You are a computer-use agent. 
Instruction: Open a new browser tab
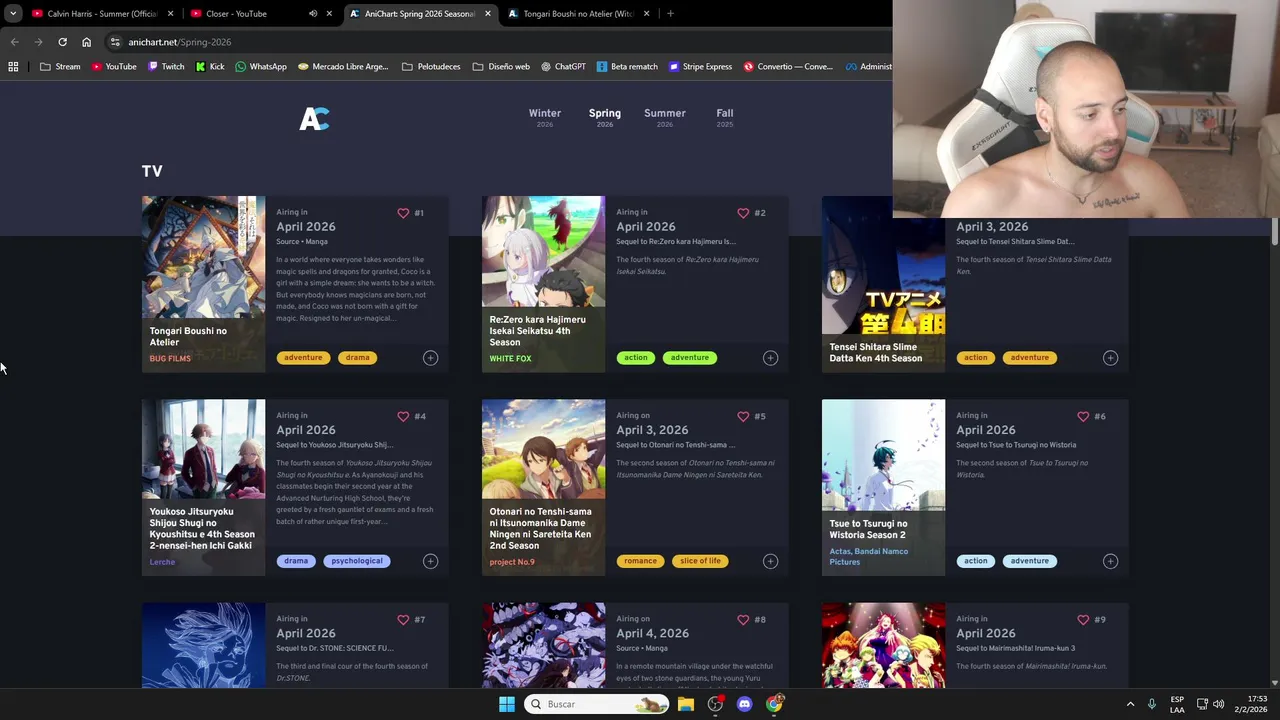(670, 14)
